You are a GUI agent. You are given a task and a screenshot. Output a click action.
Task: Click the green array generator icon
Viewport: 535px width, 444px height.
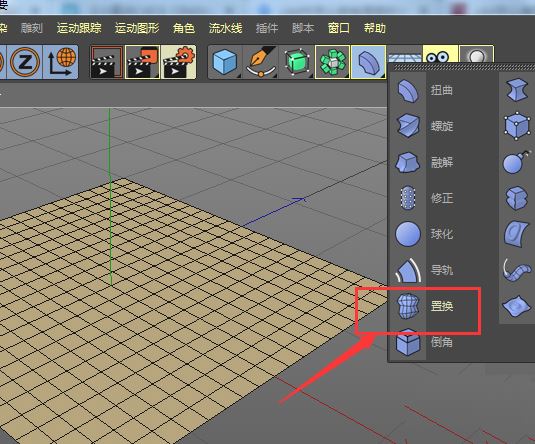(x=332, y=62)
